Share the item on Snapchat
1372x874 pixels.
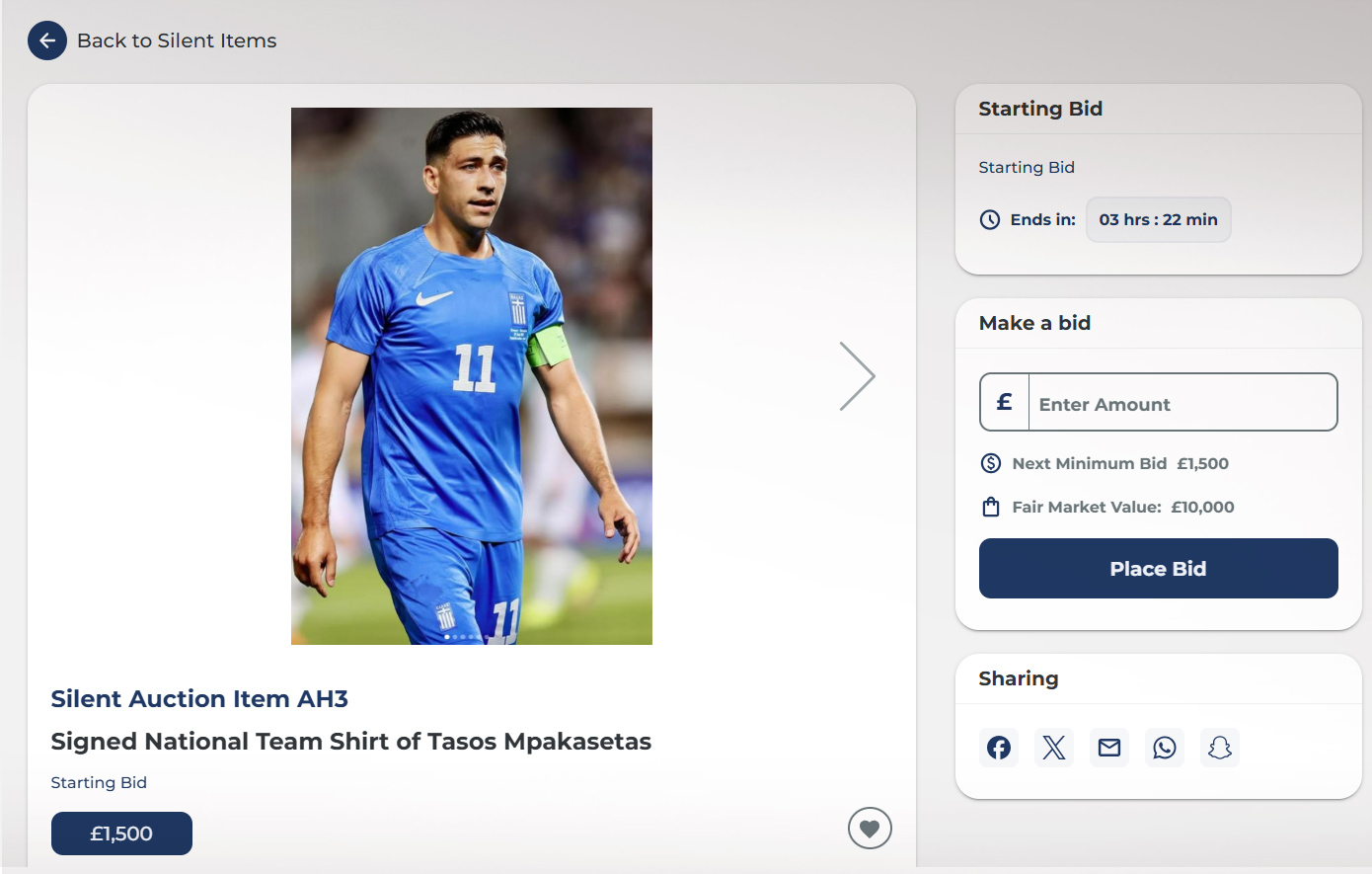(x=1220, y=748)
